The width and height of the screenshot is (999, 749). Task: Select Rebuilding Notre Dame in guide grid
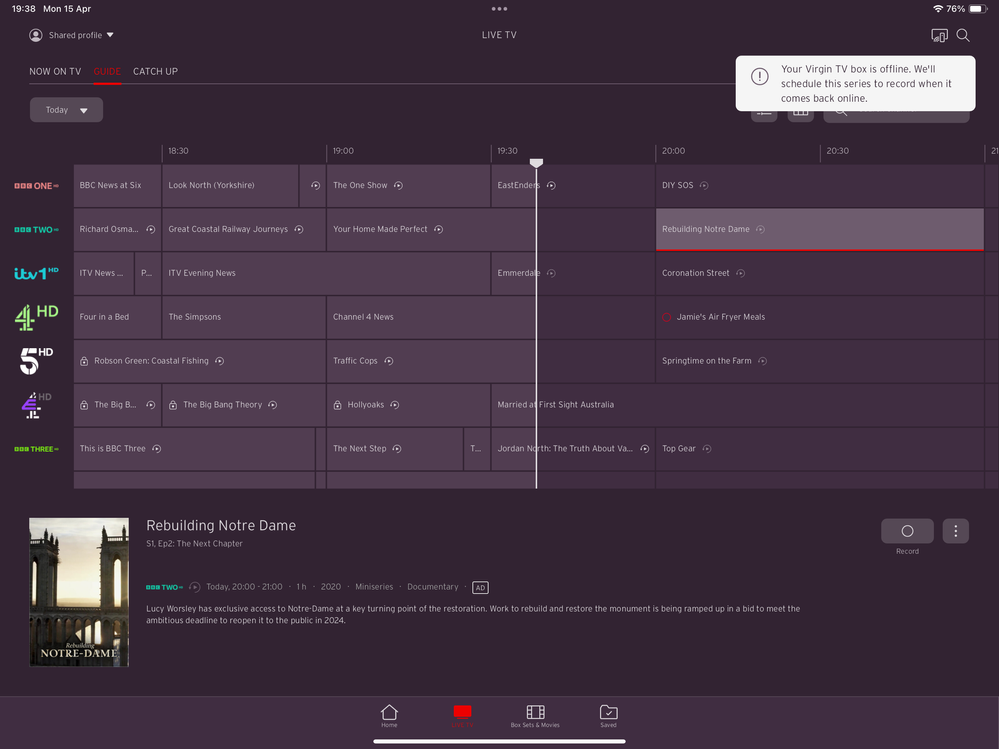[x=820, y=229]
